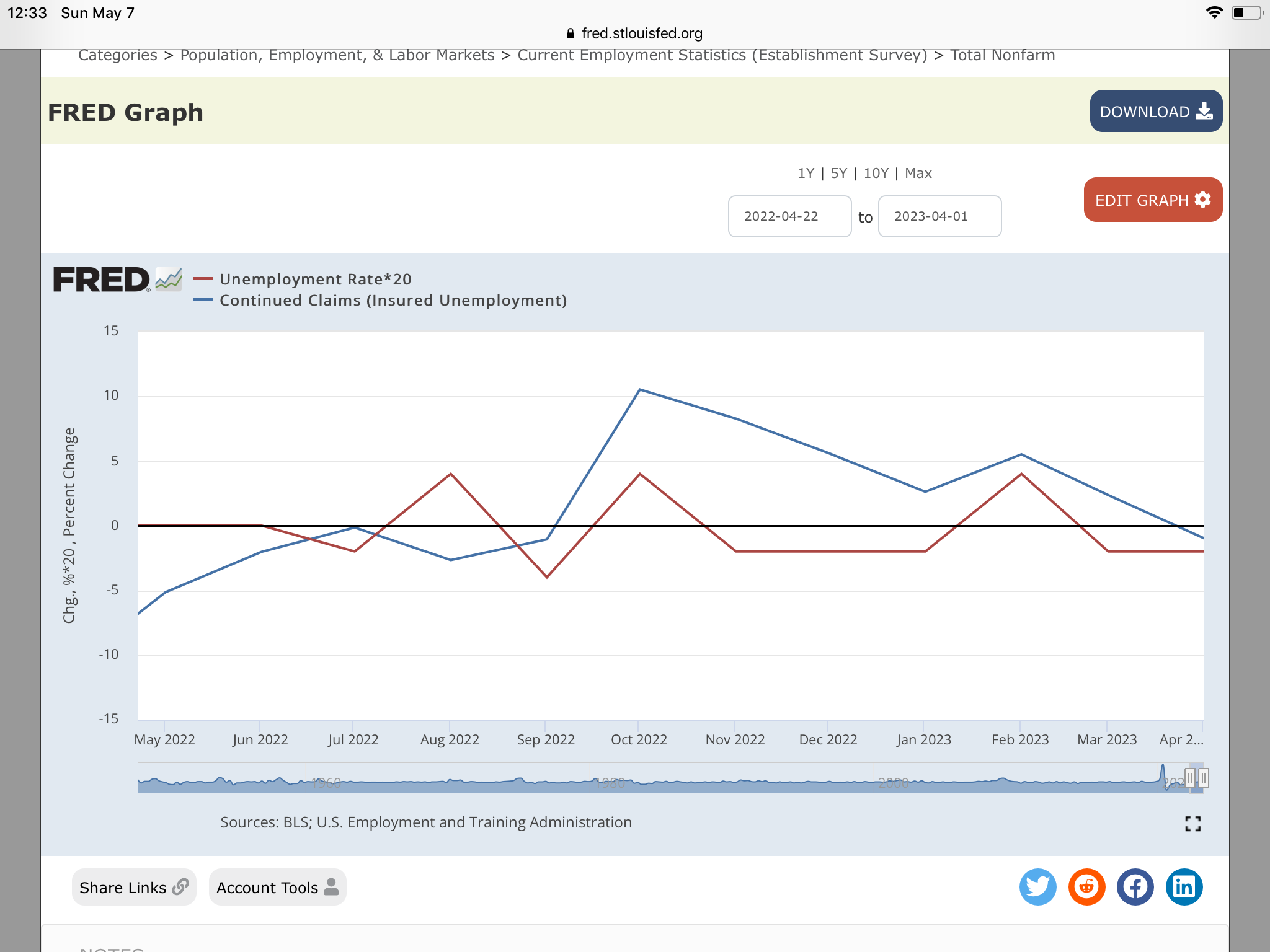Open EDIT GRAPH settings

pyautogui.click(x=1152, y=200)
